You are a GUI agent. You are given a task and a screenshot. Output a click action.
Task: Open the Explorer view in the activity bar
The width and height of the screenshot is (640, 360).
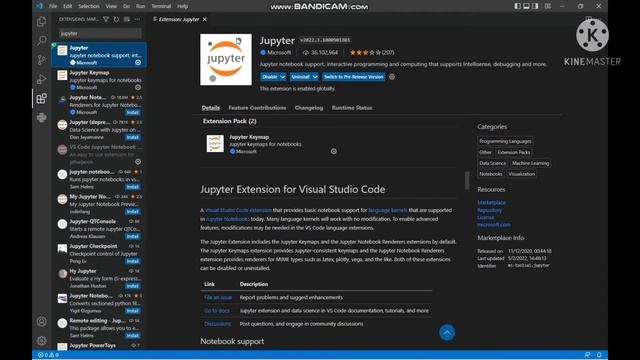tap(42, 21)
